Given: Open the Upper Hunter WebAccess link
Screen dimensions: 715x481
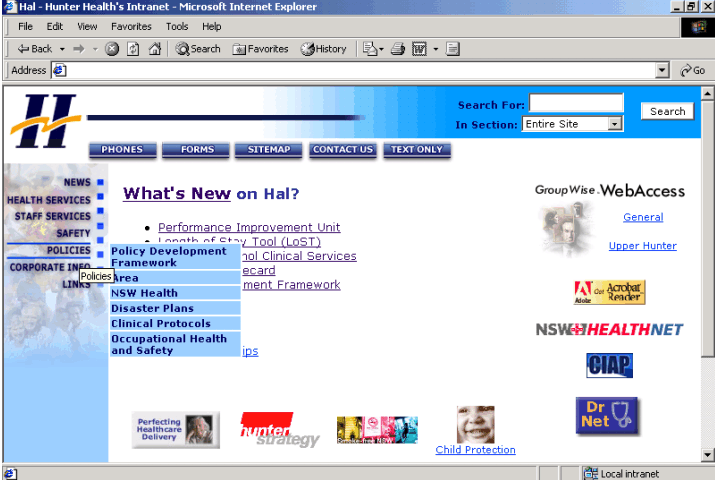Looking at the screenshot, I should pyautogui.click(x=642, y=246).
